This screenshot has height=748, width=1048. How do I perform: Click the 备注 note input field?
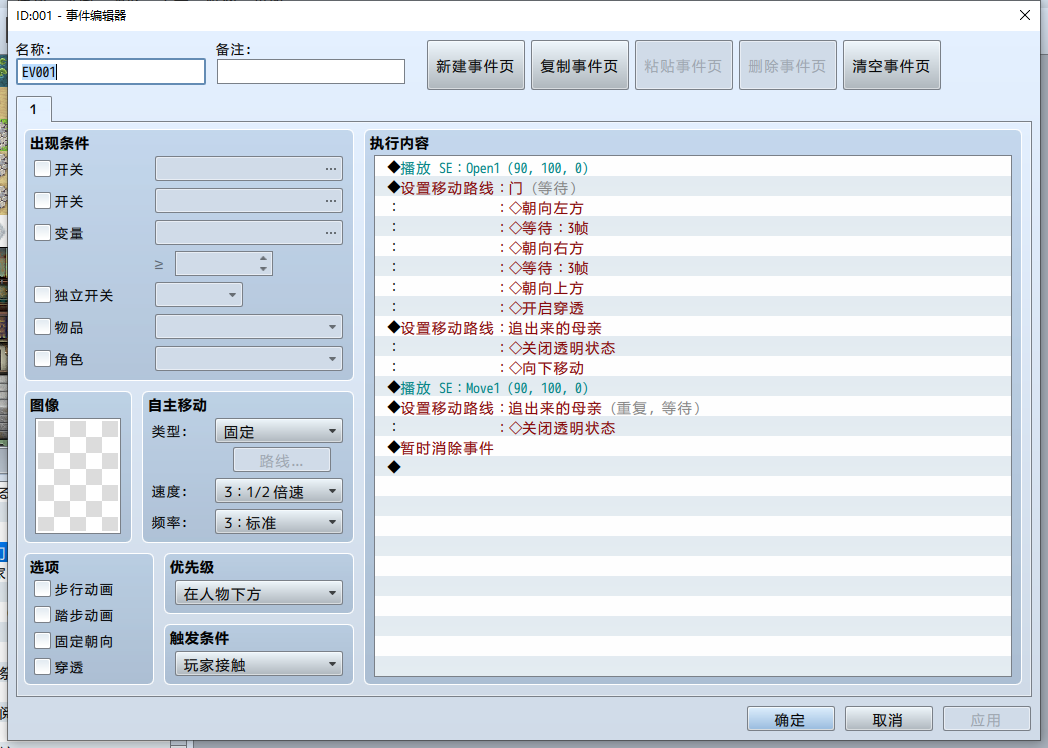(x=310, y=72)
